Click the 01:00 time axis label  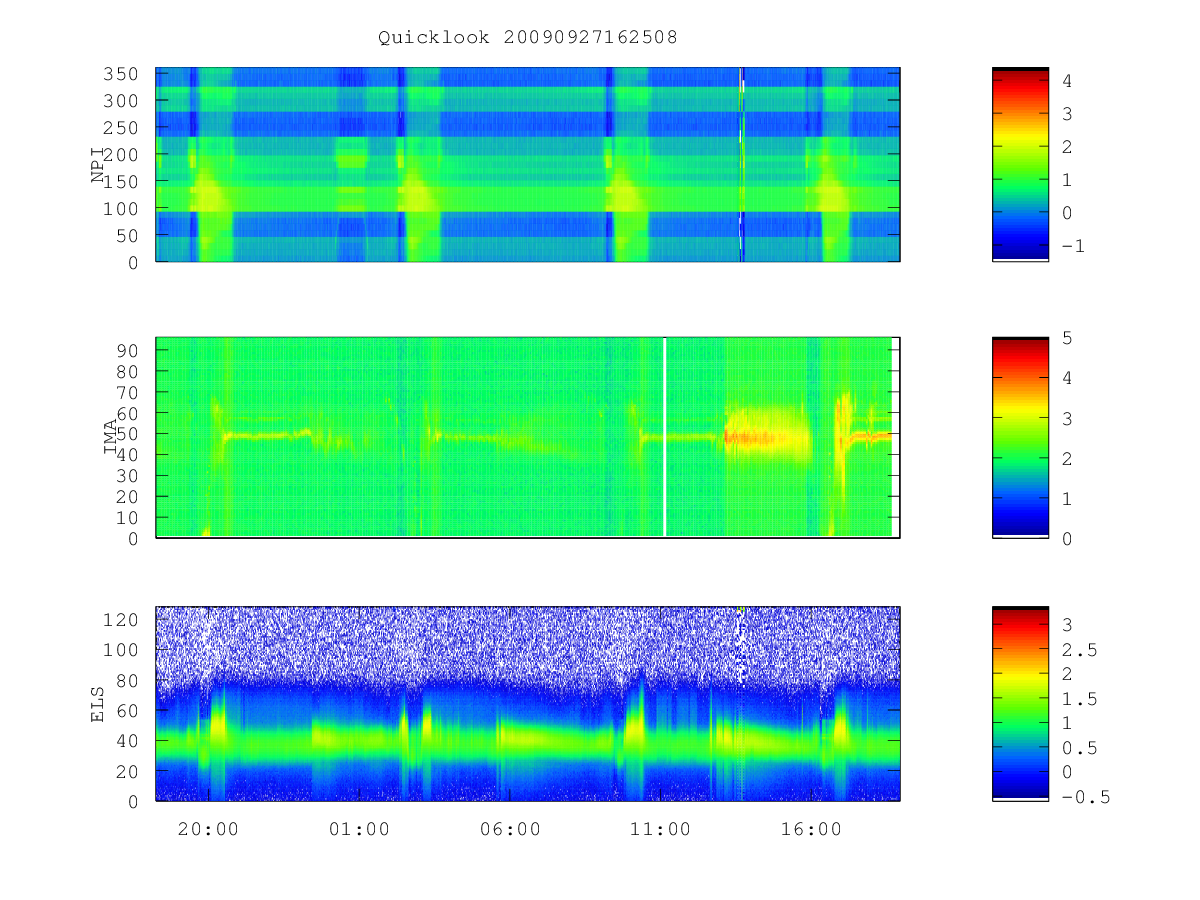(x=359, y=829)
